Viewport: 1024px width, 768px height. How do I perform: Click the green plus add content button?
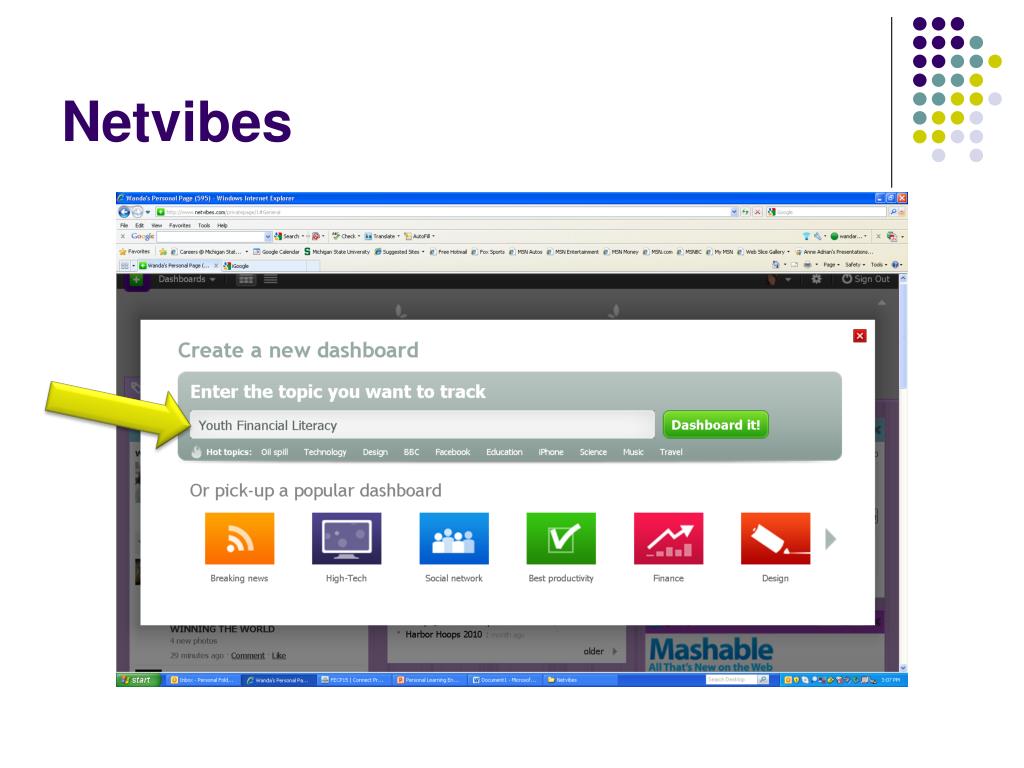tap(136, 280)
